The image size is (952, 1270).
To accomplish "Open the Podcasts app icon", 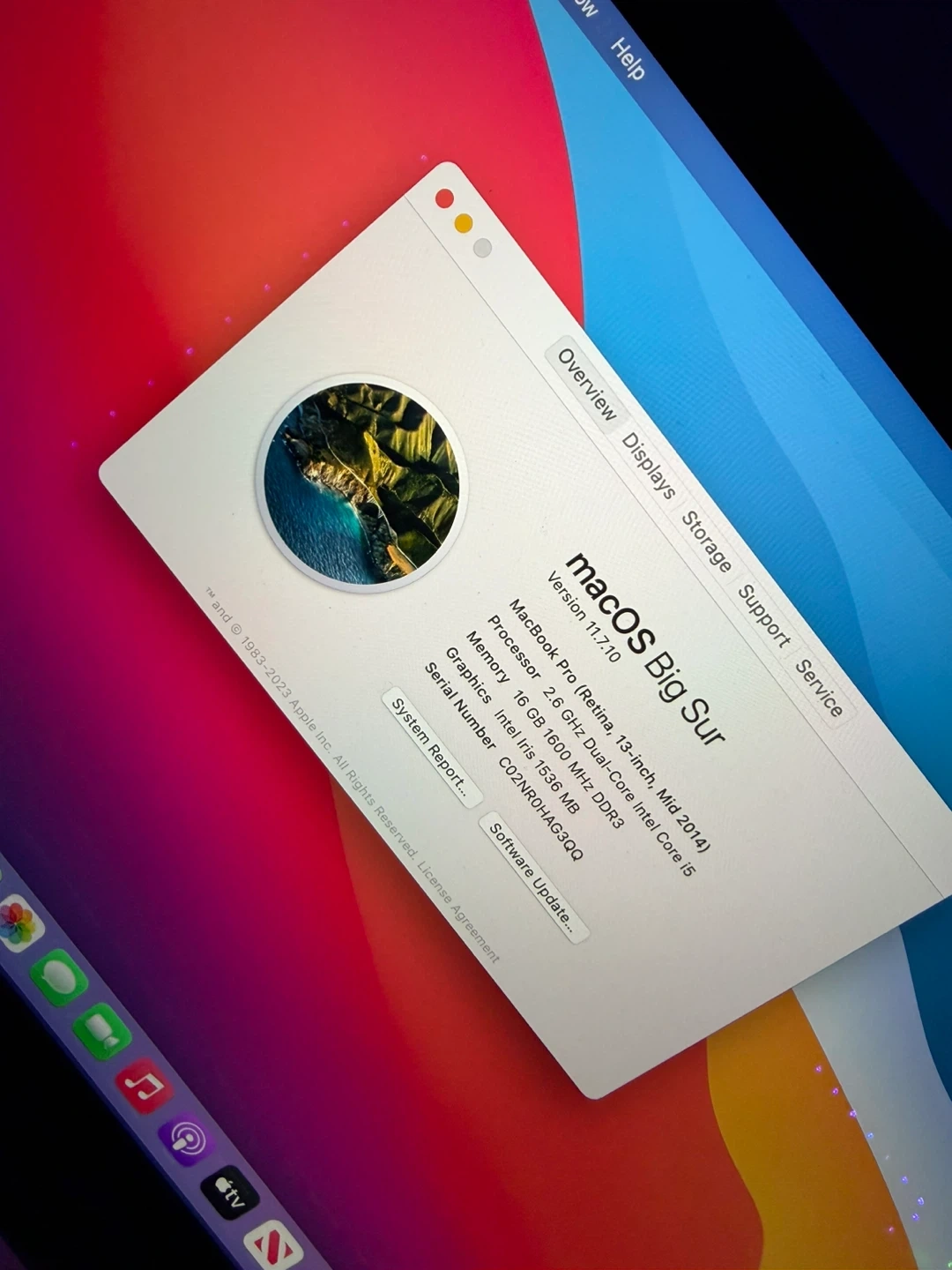I will (x=187, y=1141).
